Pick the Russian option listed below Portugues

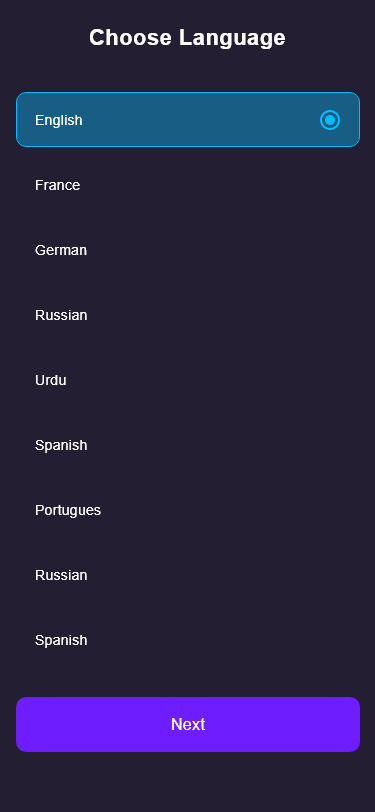tap(188, 575)
